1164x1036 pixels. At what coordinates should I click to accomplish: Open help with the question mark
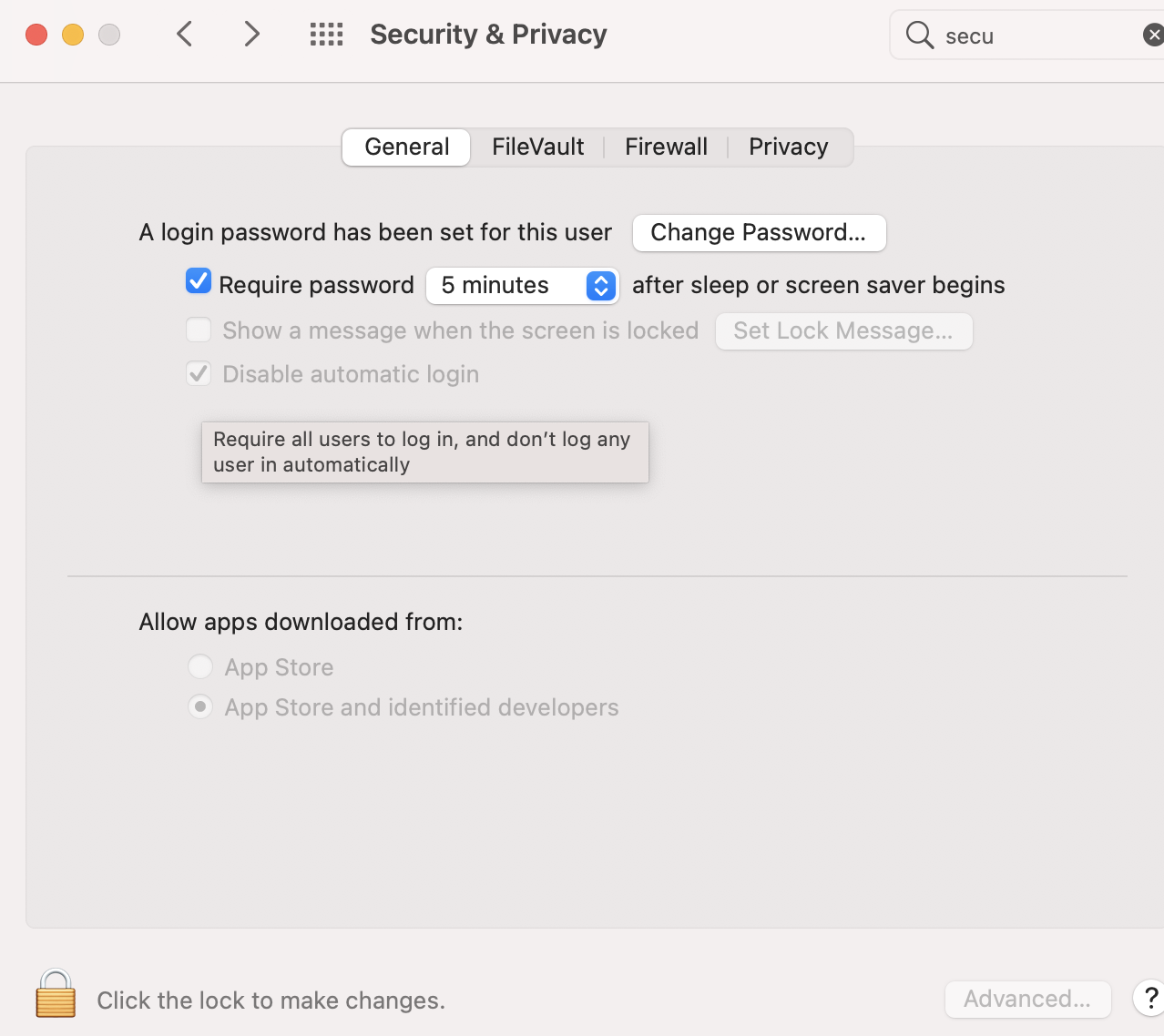pos(1150,998)
